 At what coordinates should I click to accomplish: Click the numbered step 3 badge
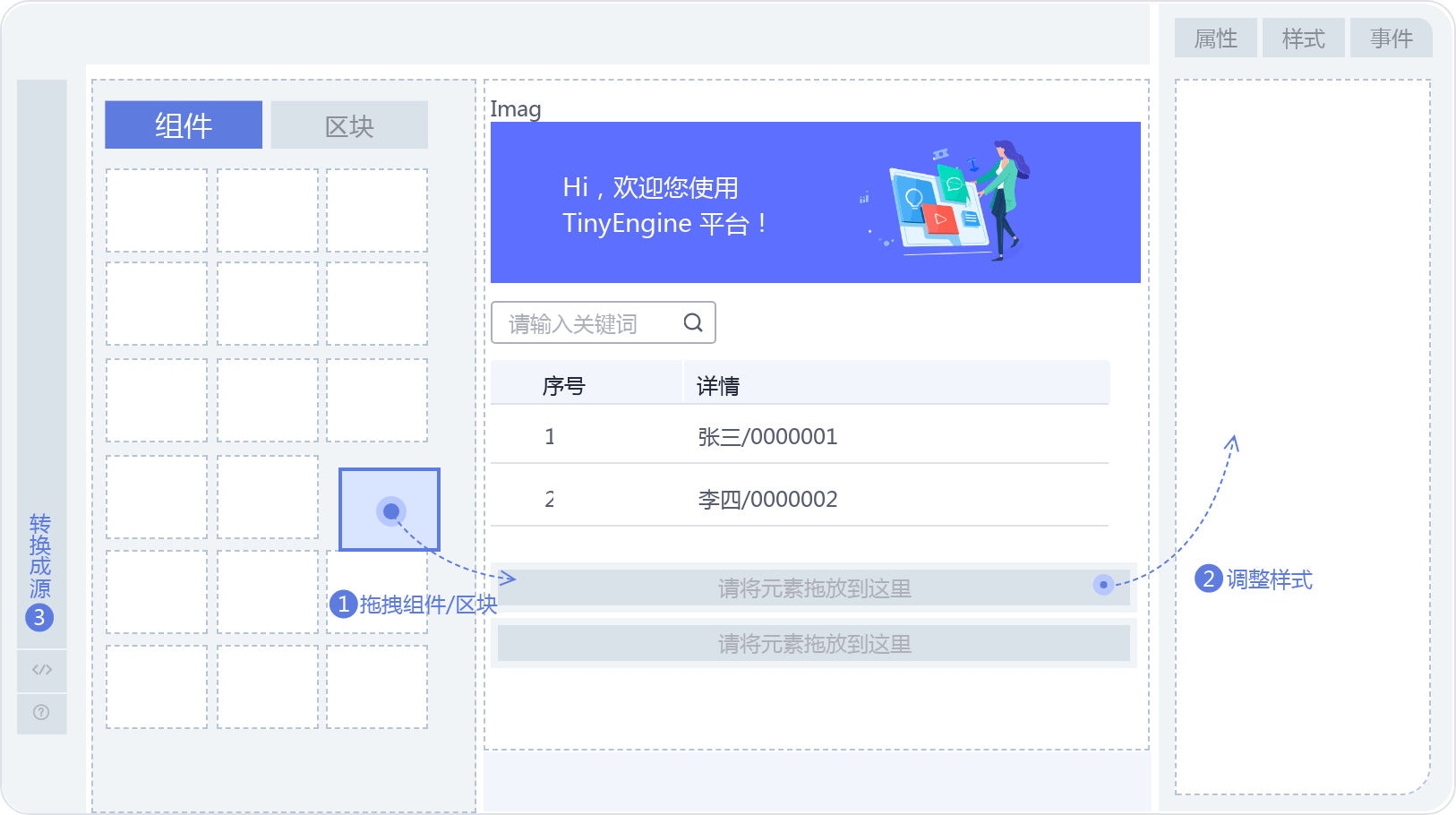pyautogui.click(x=39, y=617)
